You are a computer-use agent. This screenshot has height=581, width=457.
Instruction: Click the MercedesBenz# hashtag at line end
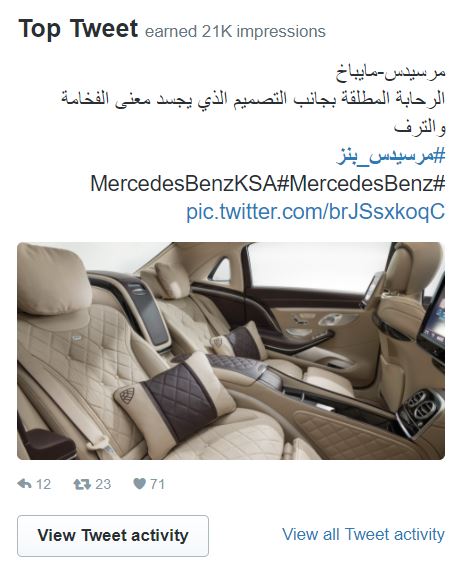pos(367,183)
